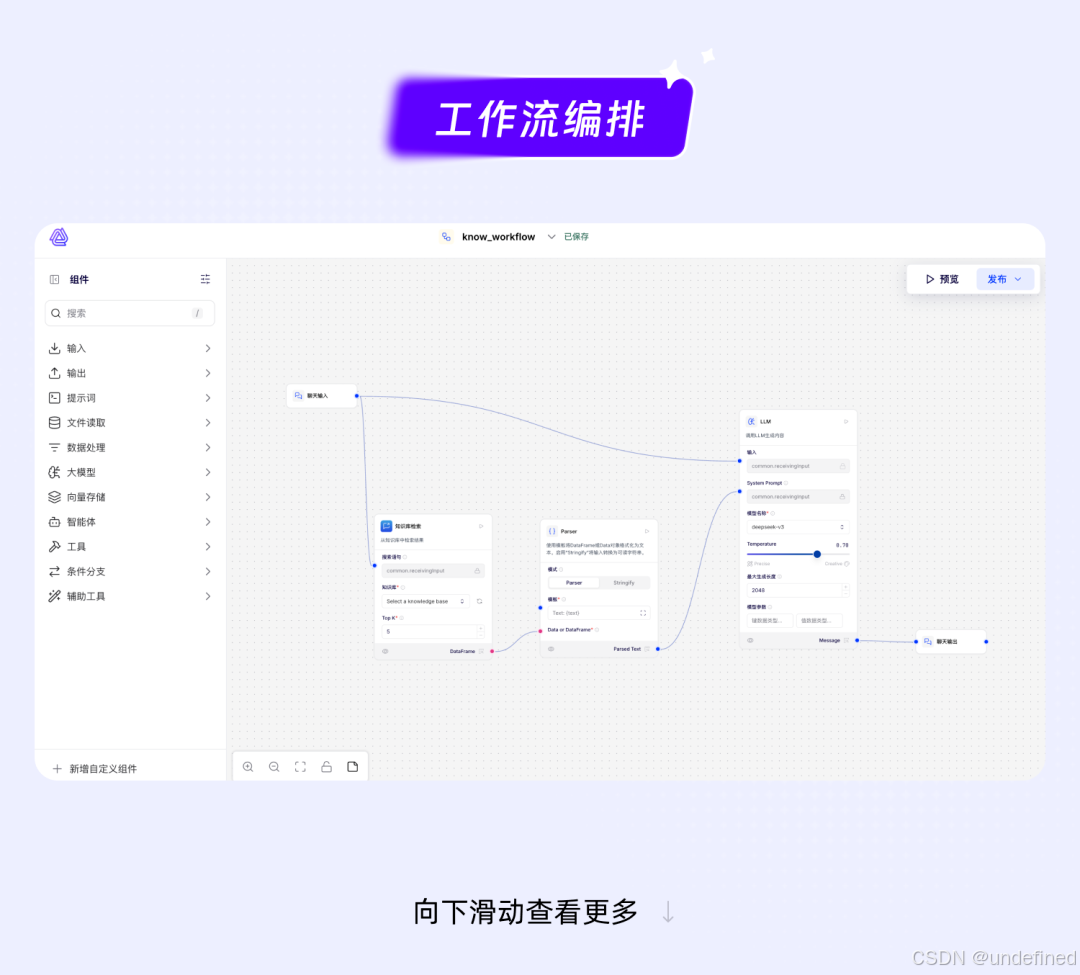Refresh the knowledge base list icon

tap(479, 601)
